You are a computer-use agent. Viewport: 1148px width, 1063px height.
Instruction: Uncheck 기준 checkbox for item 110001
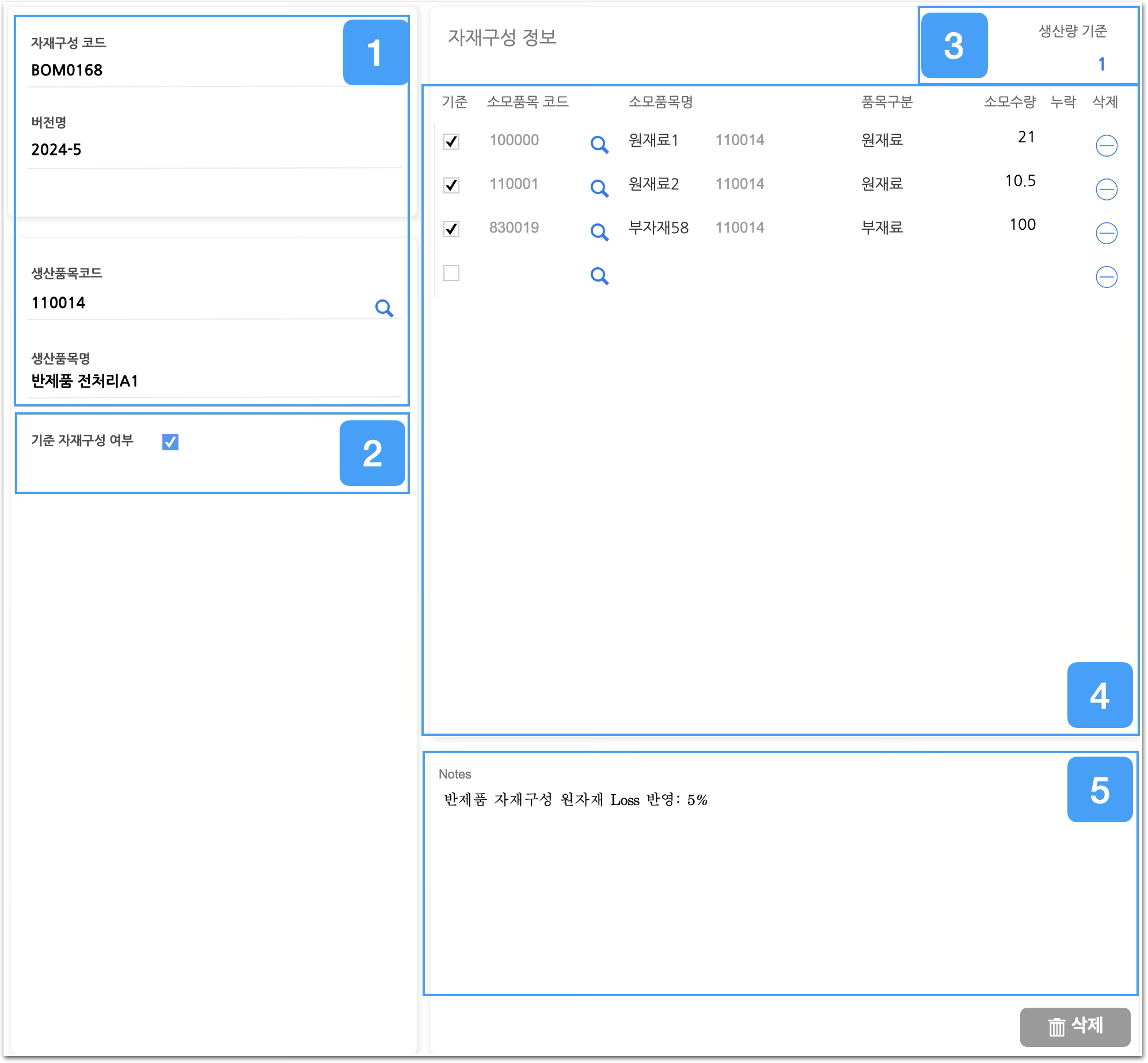451,185
